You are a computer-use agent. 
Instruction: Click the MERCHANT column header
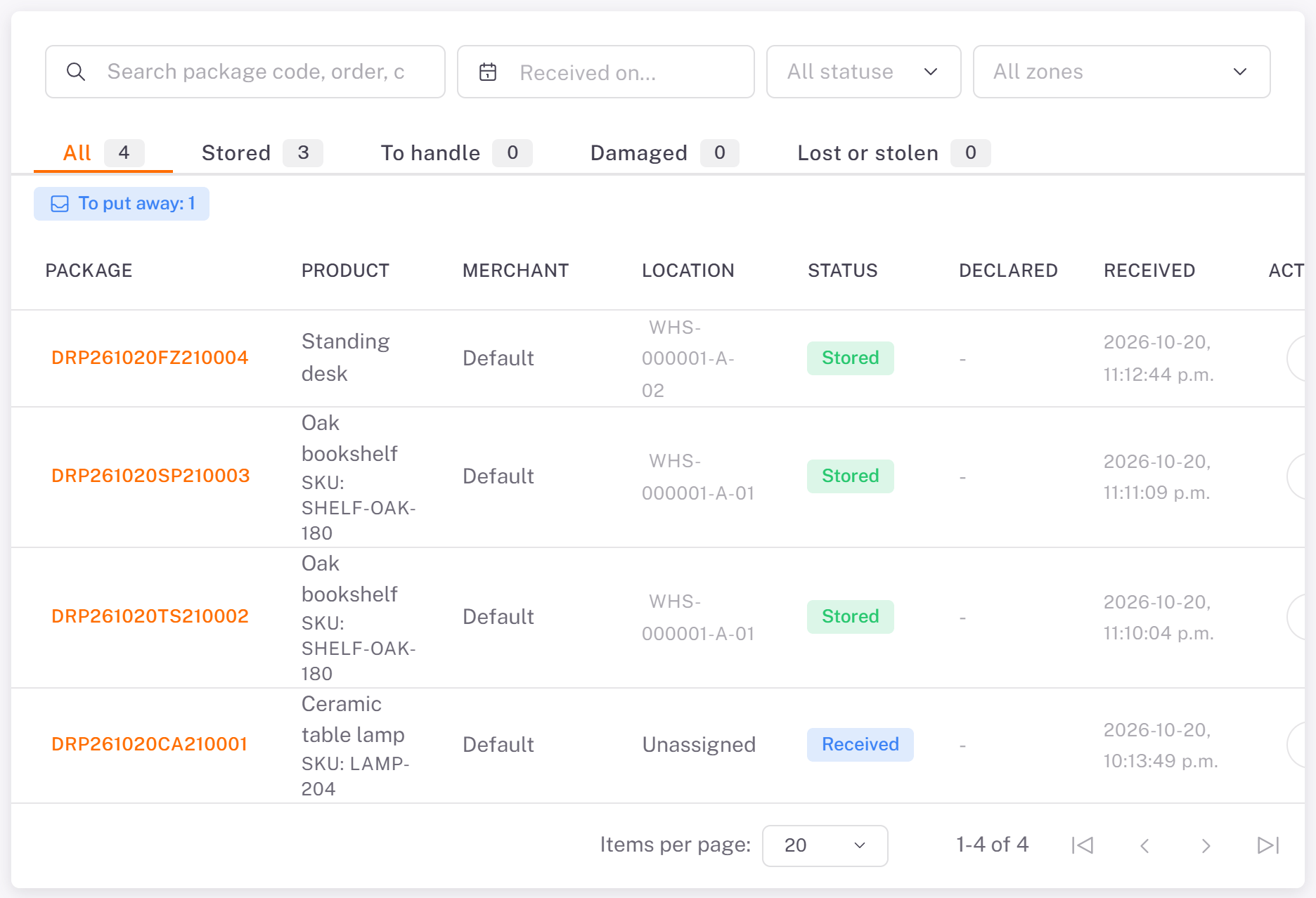click(x=515, y=271)
